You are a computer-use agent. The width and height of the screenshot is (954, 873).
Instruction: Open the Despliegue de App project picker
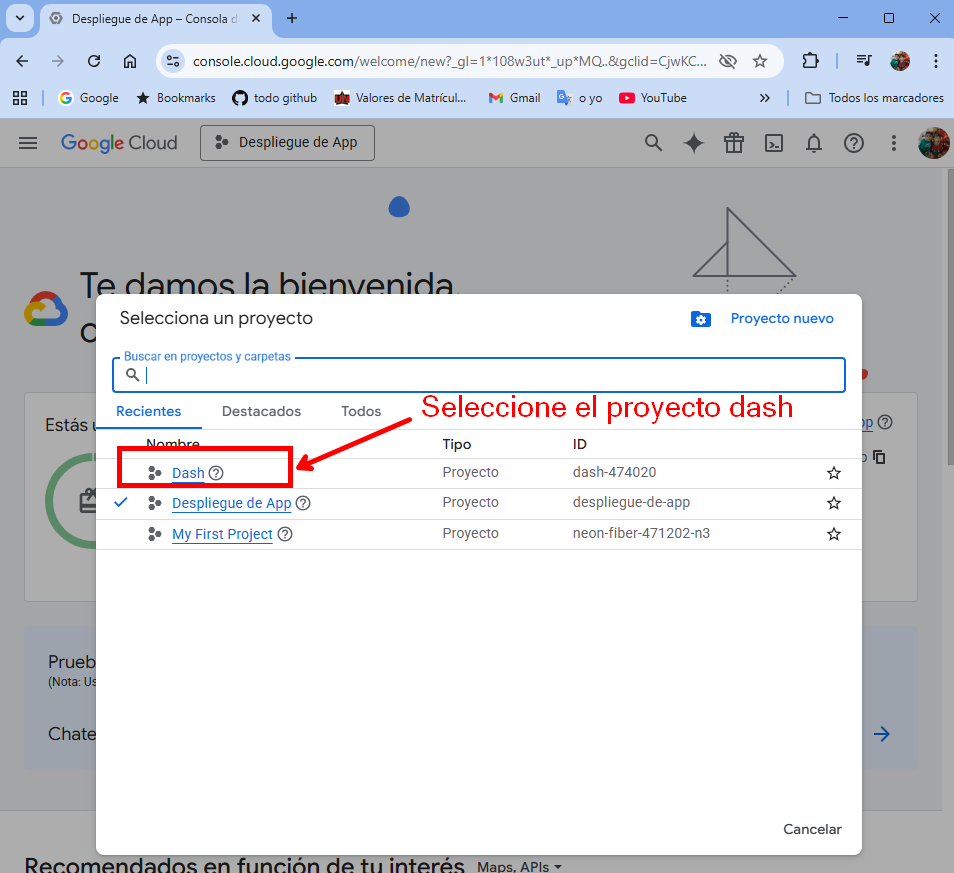[287, 143]
